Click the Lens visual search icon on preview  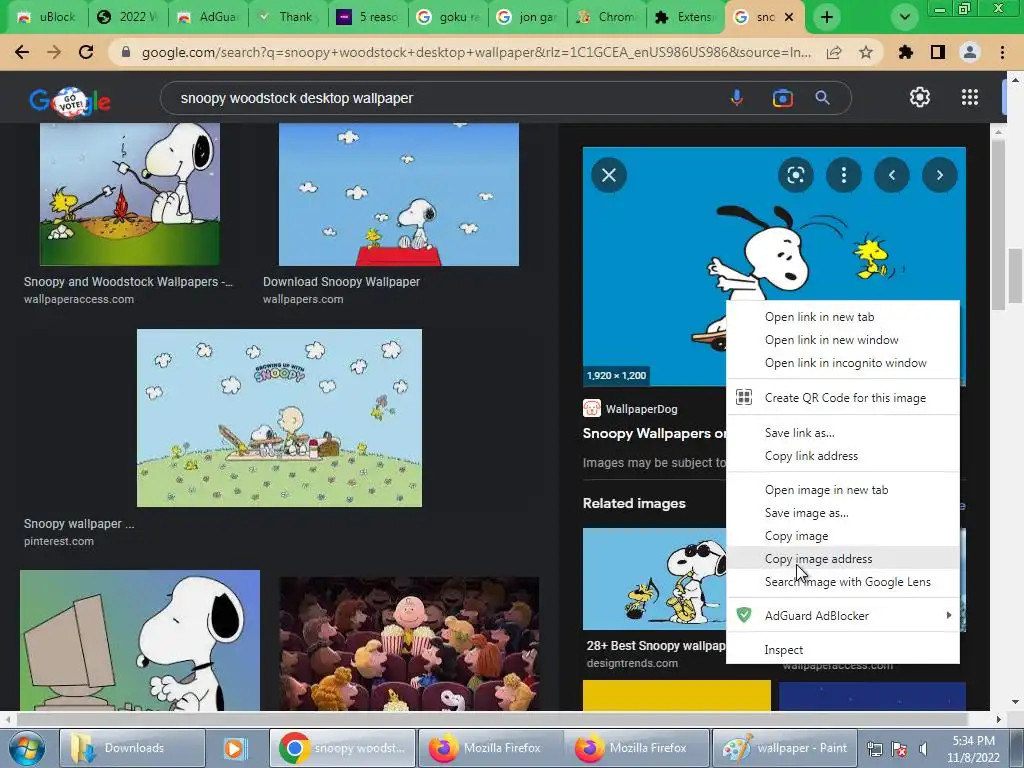(x=795, y=175)
